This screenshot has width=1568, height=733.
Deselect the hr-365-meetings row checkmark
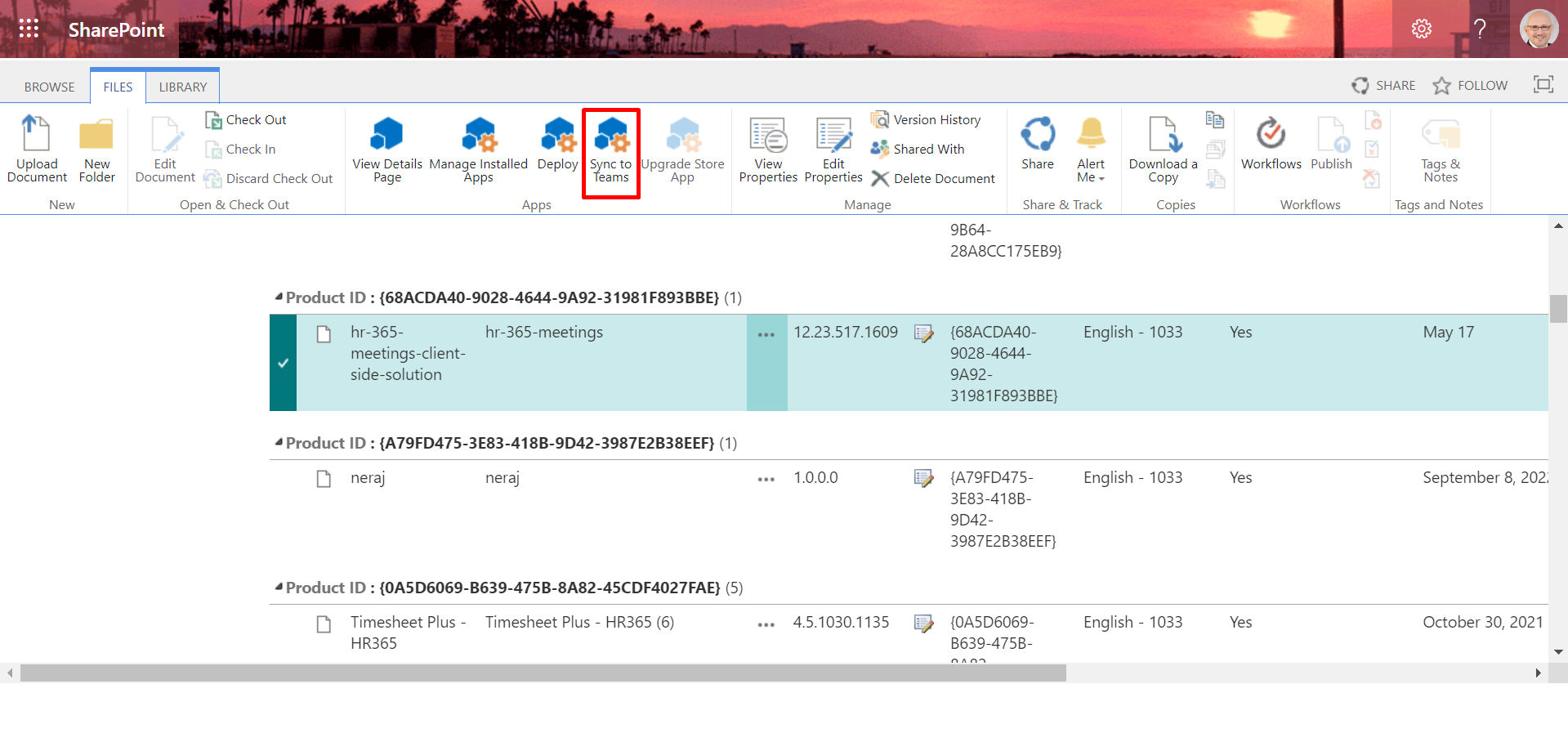click(283, 363)
